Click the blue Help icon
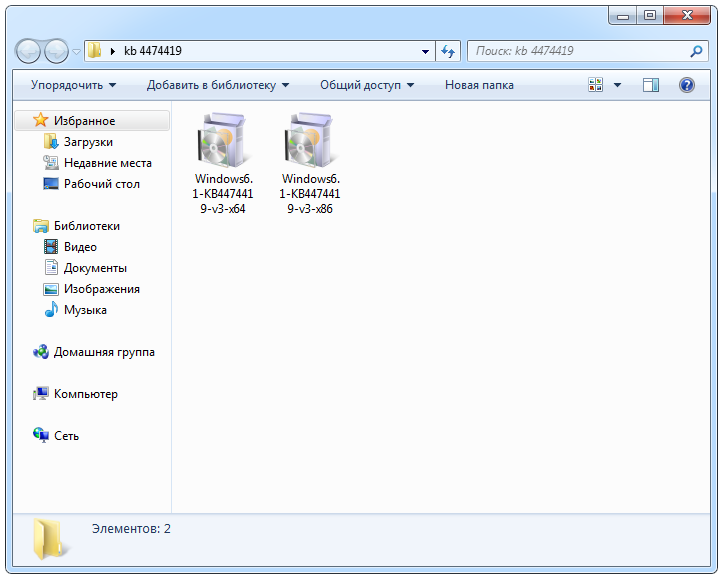This screenshot has height=577, width=722. [x=687, y=85]
